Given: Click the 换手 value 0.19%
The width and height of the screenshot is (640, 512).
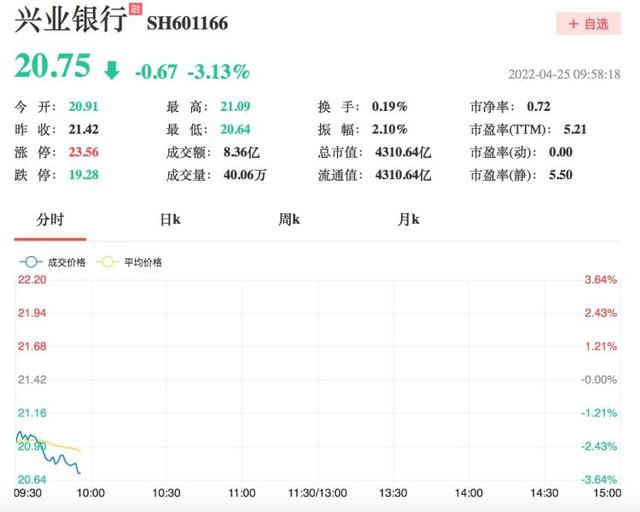Looking at the screenshot, I should point(390,107).
